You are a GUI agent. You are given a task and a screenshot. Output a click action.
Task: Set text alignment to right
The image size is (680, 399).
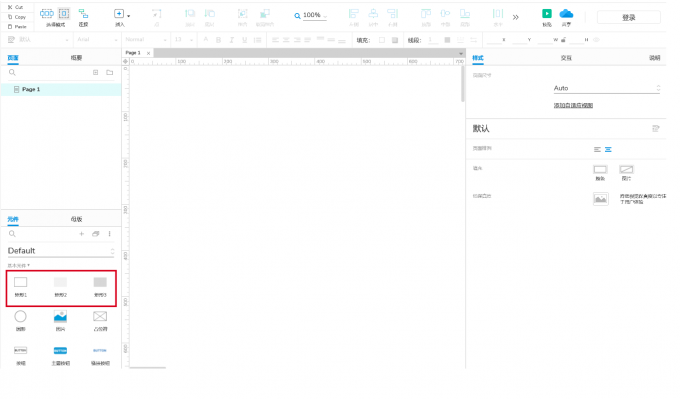click(x=297, y=40)
